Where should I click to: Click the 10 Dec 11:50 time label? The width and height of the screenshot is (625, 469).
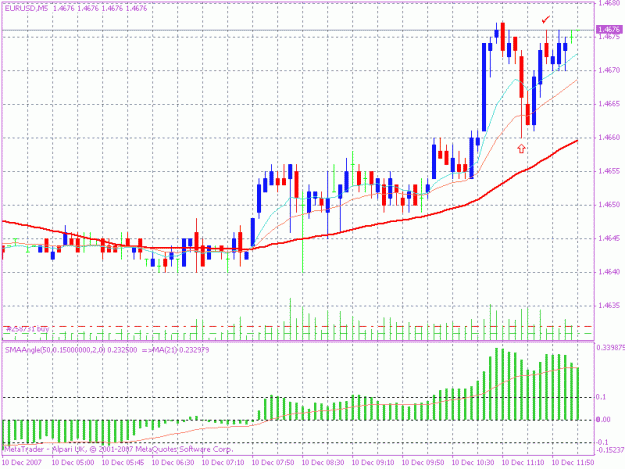click(573, 463)
